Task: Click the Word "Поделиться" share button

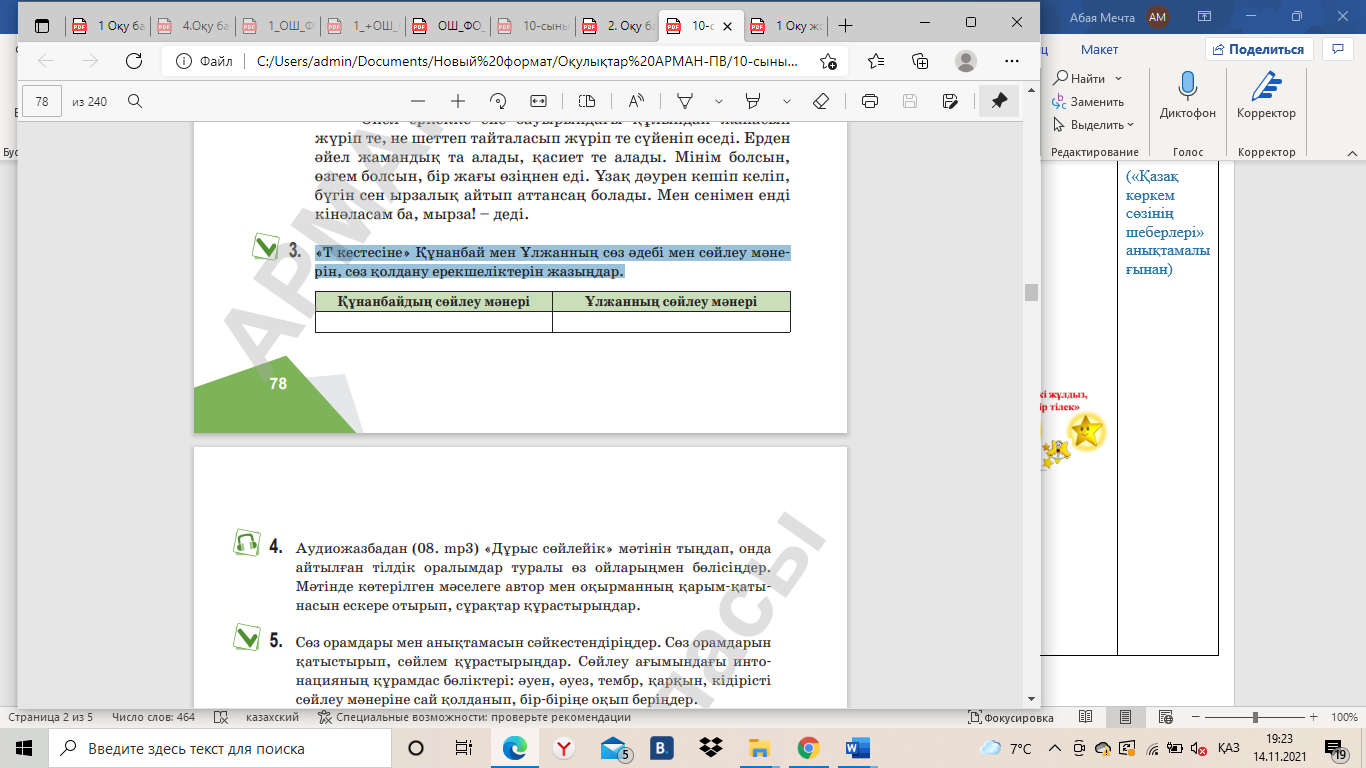Action: point(1259,49)
